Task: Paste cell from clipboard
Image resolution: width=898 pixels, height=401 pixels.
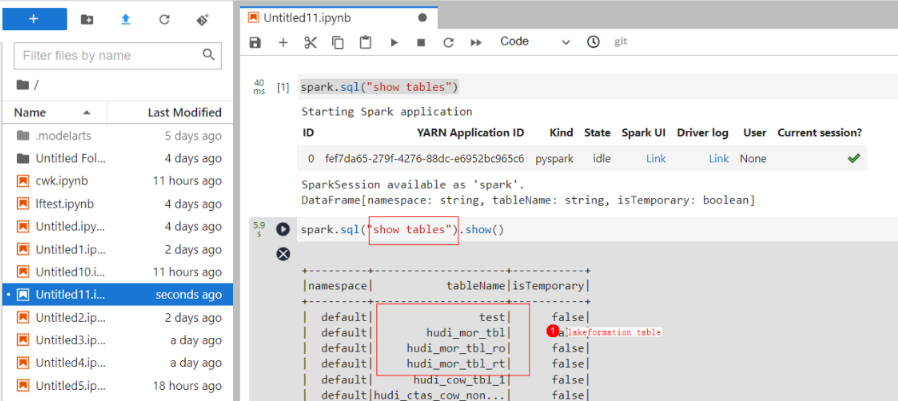Action: point(365,42)
